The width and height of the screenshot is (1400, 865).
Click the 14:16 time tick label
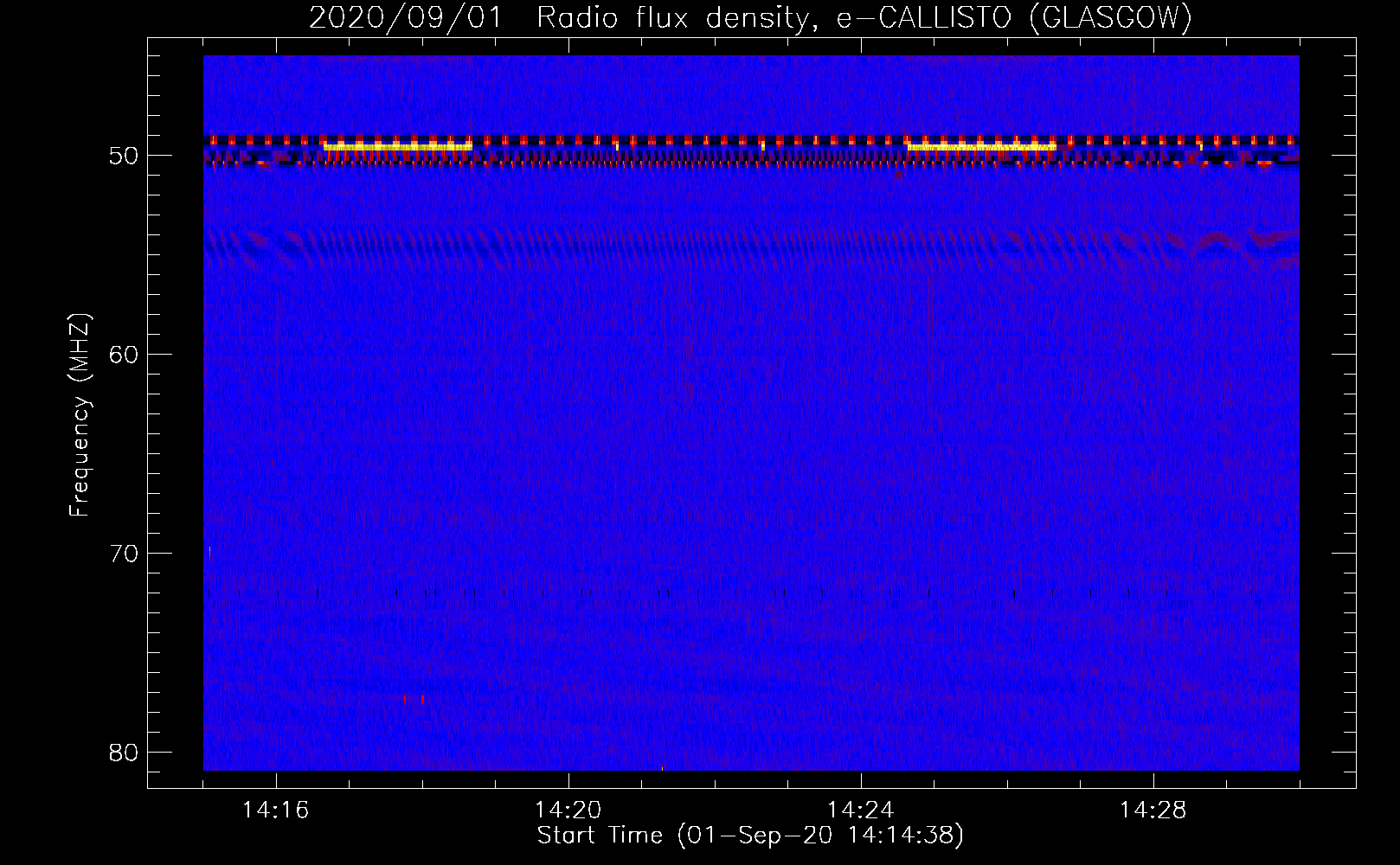275,811
